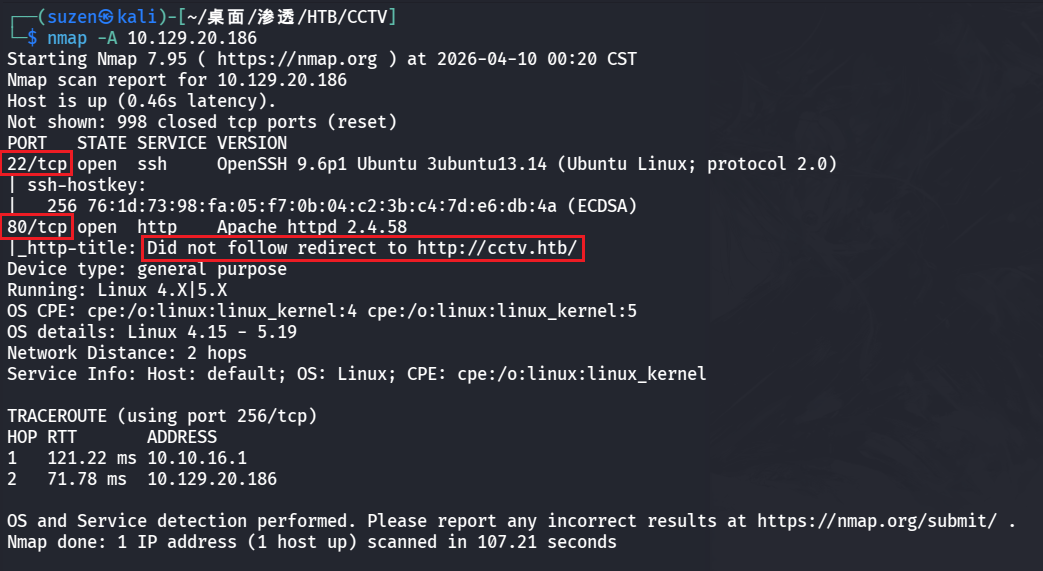Select the highlighted 80/tcp port
Image resolution: width=1043 pixels, height=571 pixels.
[x=37, y=227]
